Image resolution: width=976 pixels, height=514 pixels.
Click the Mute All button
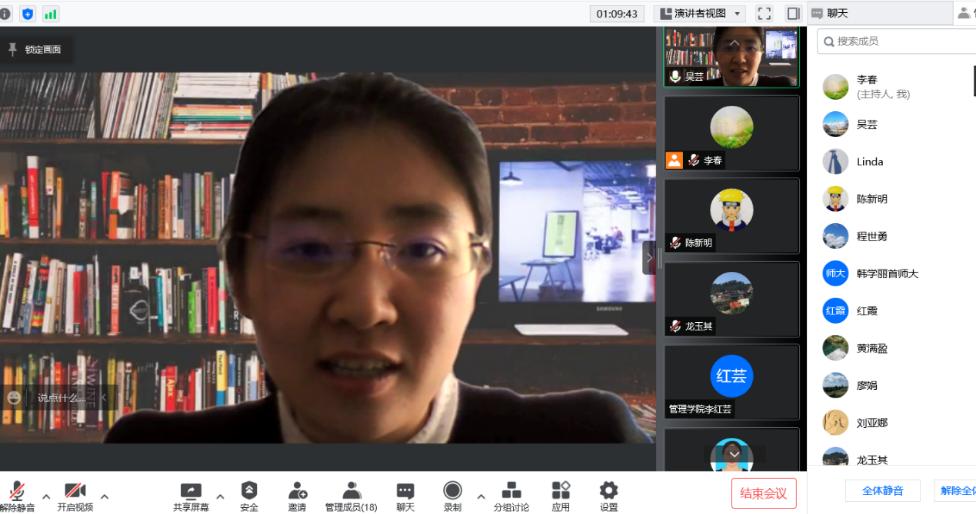[x=882, y=491]
